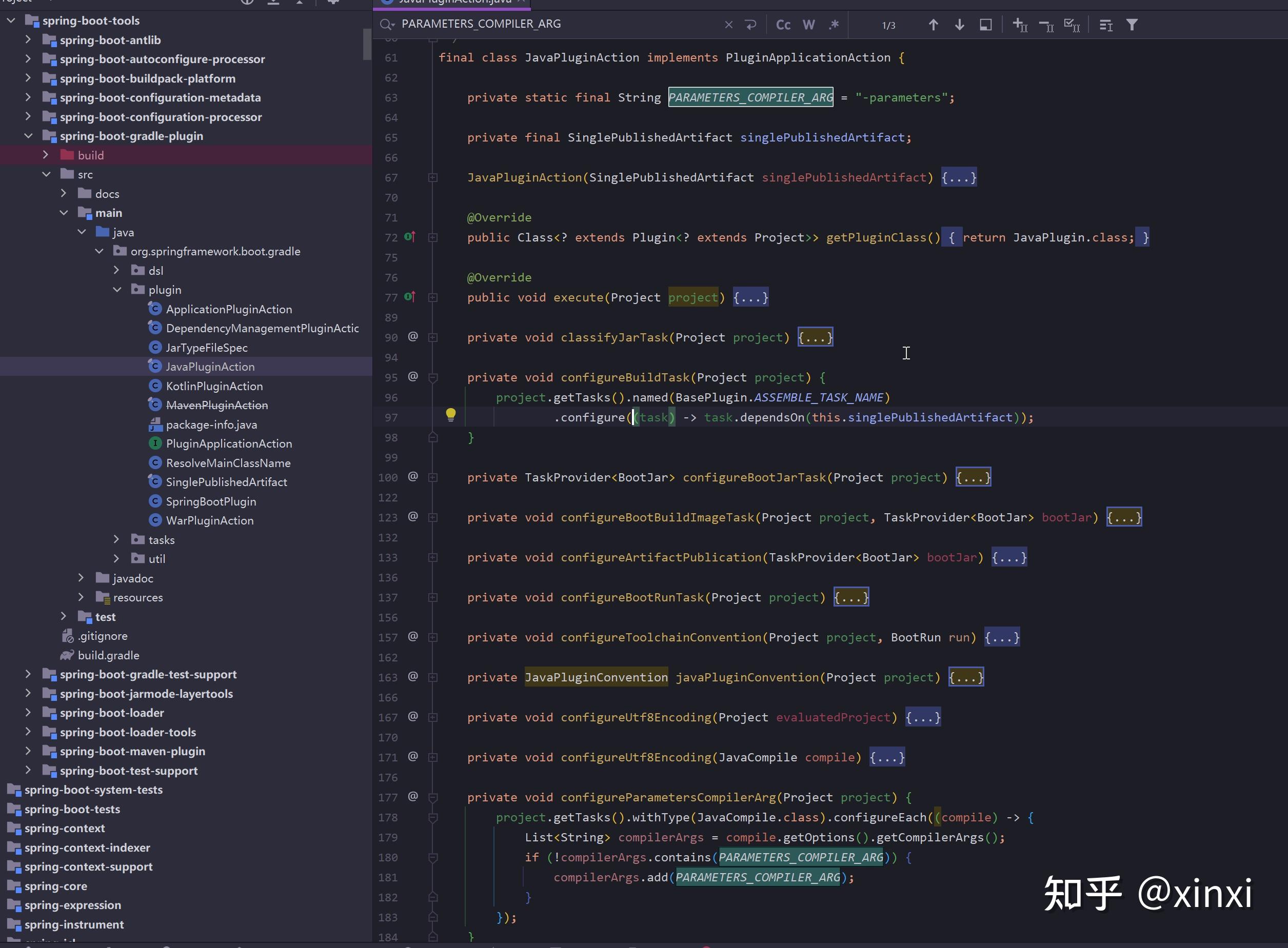Go to previous search occurrence
Screen dimensions: 1288x948
(x=933, y=25)
